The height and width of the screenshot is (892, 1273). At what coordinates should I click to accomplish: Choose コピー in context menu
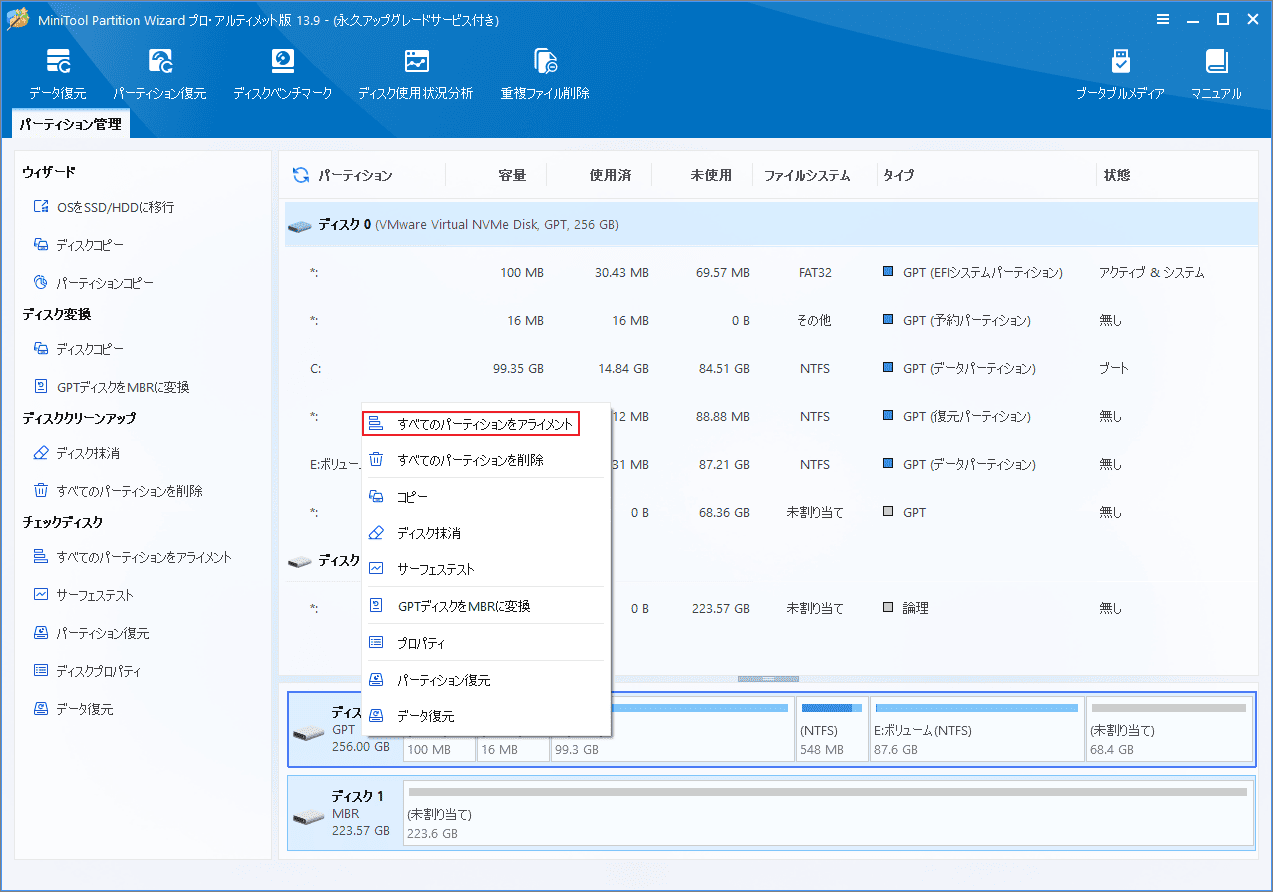pyautogui.click(x=486, y=497)
